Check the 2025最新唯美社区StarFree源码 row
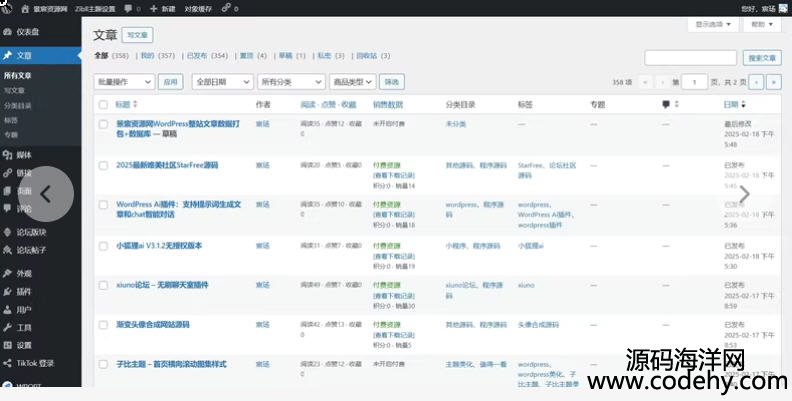 coord(104,165)
